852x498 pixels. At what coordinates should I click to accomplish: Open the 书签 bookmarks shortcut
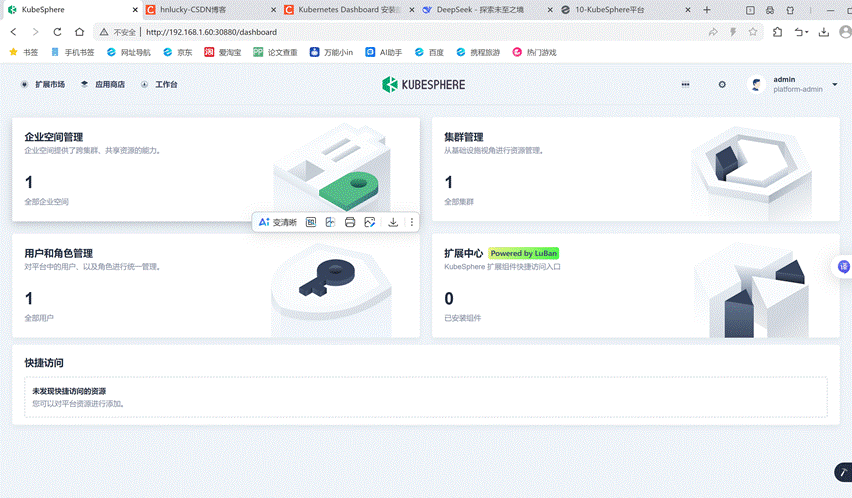pyautogui.click(x=24, y=52)
